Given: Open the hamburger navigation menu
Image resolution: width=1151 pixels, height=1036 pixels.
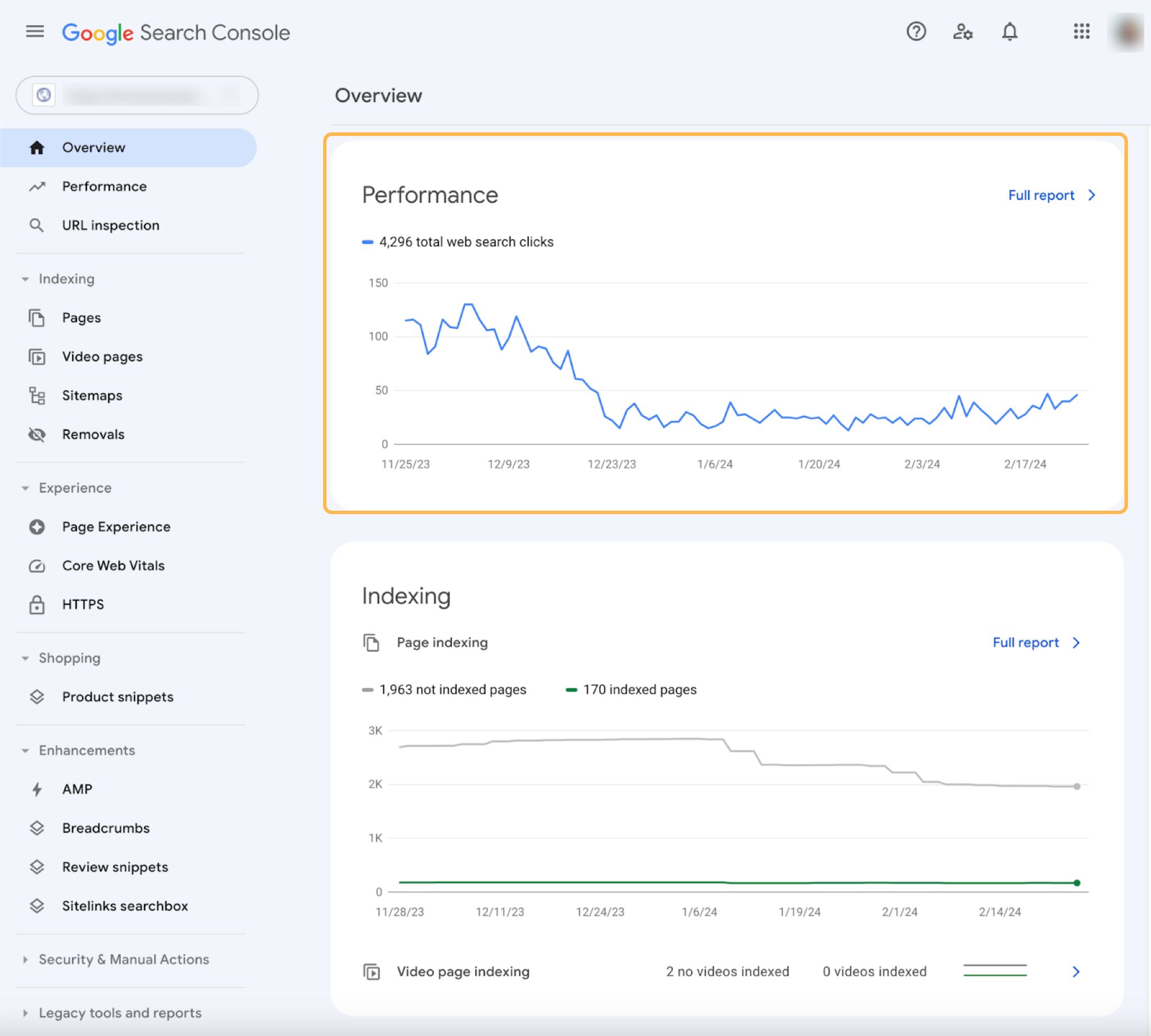Looking at the screenshot, I should click(x=34, y=33).
